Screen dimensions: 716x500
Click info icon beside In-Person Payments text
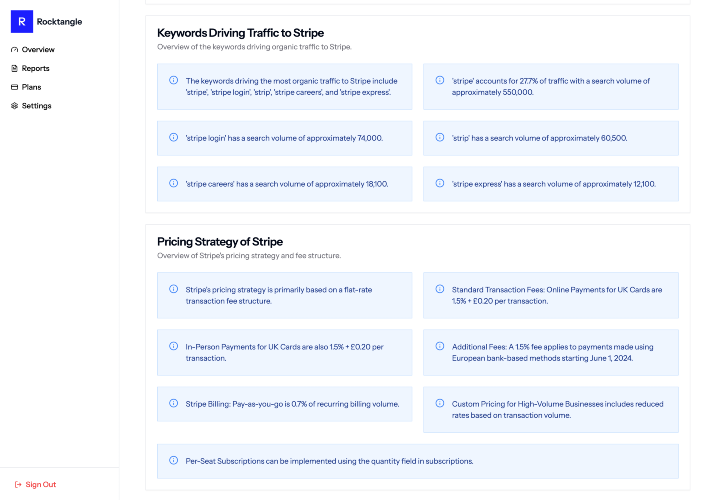[x=174, y=346]
